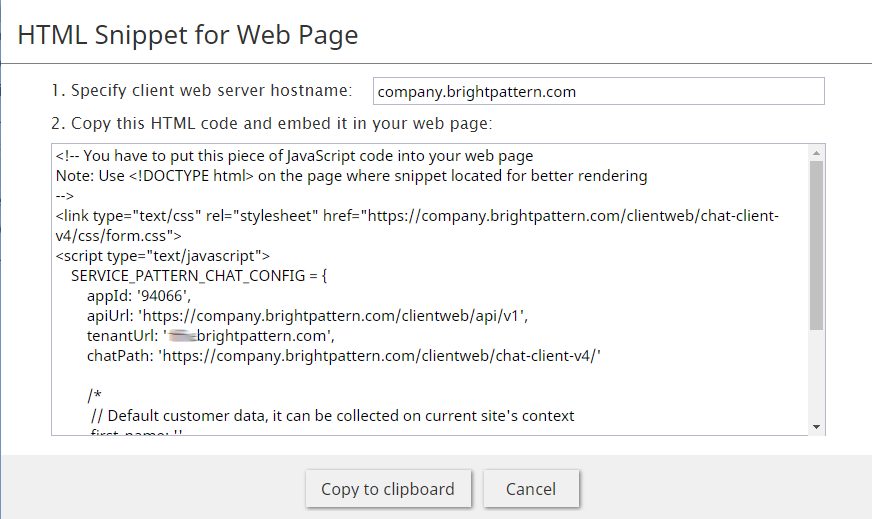Click the code area scrollbar thumb
872x519 pixels.
click(x=817, y=245)
